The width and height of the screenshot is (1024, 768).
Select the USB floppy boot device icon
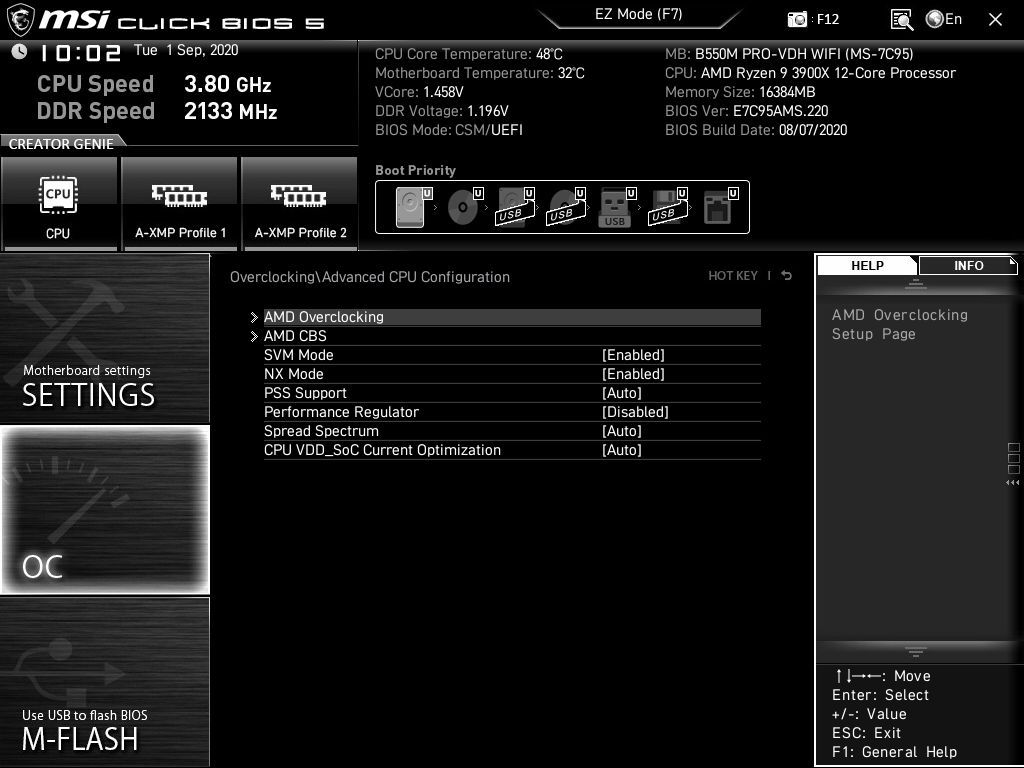coord(668,207)
